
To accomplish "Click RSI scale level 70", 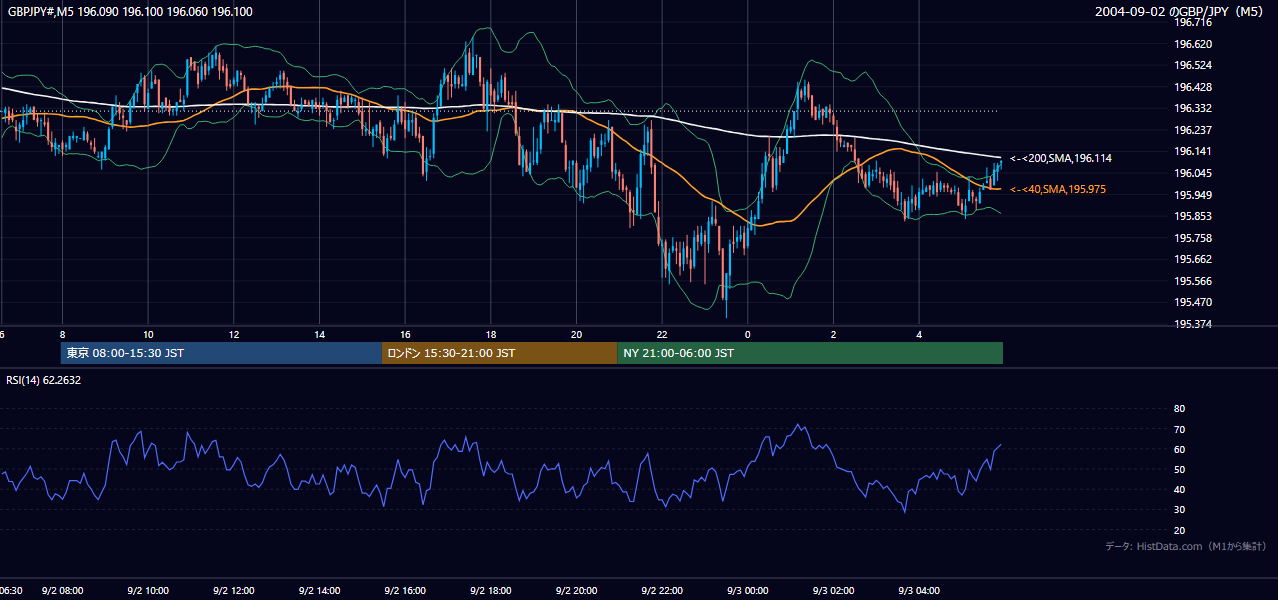I will pos(1179,429).
